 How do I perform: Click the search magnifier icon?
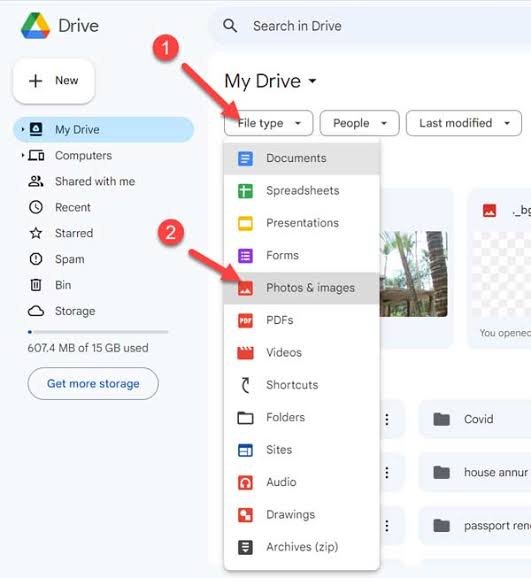(230, 26)
